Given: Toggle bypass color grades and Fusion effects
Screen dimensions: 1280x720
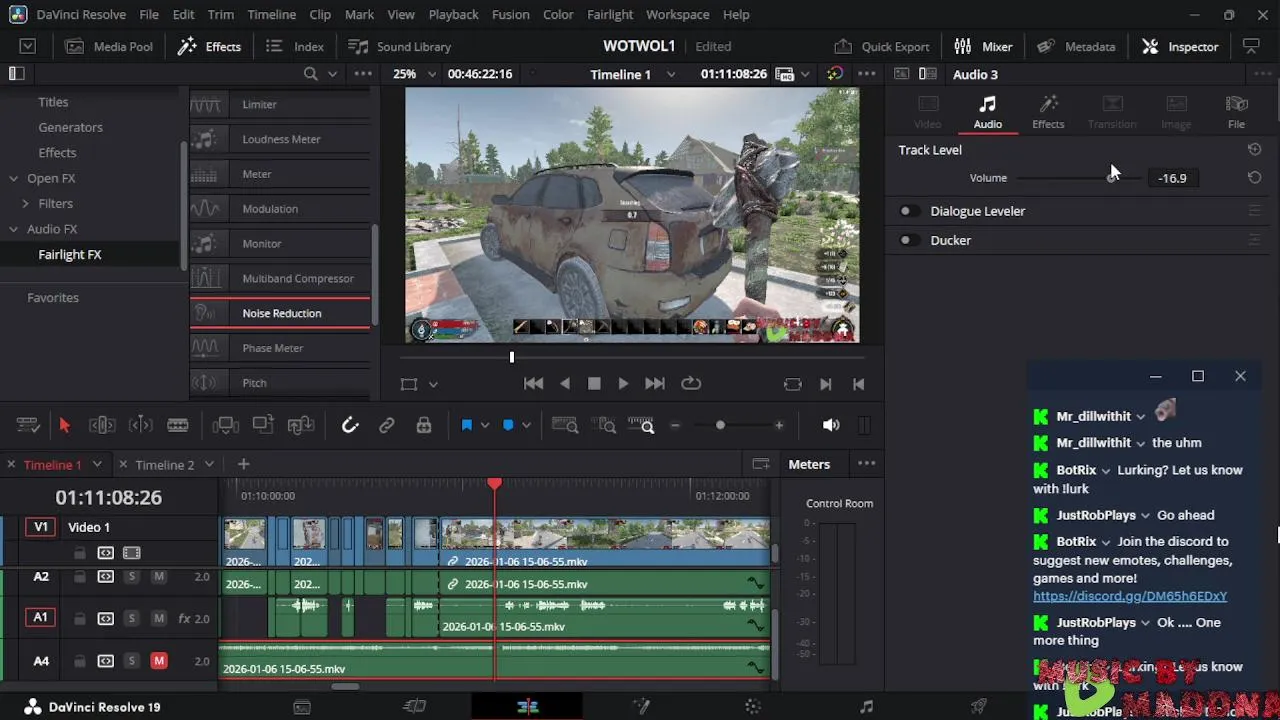Looking at the screenshot, I should [x=834, y=74].
